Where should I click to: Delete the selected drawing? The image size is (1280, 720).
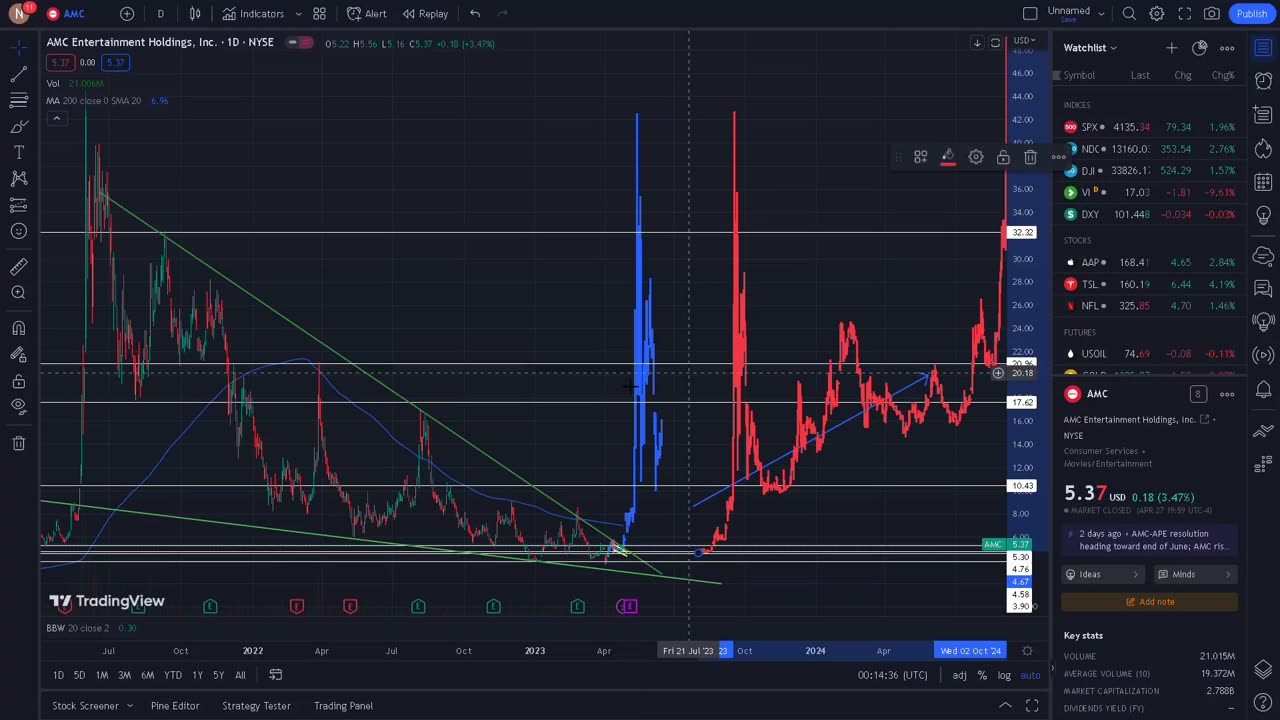pyautogui.click(x=1031, y=157)
